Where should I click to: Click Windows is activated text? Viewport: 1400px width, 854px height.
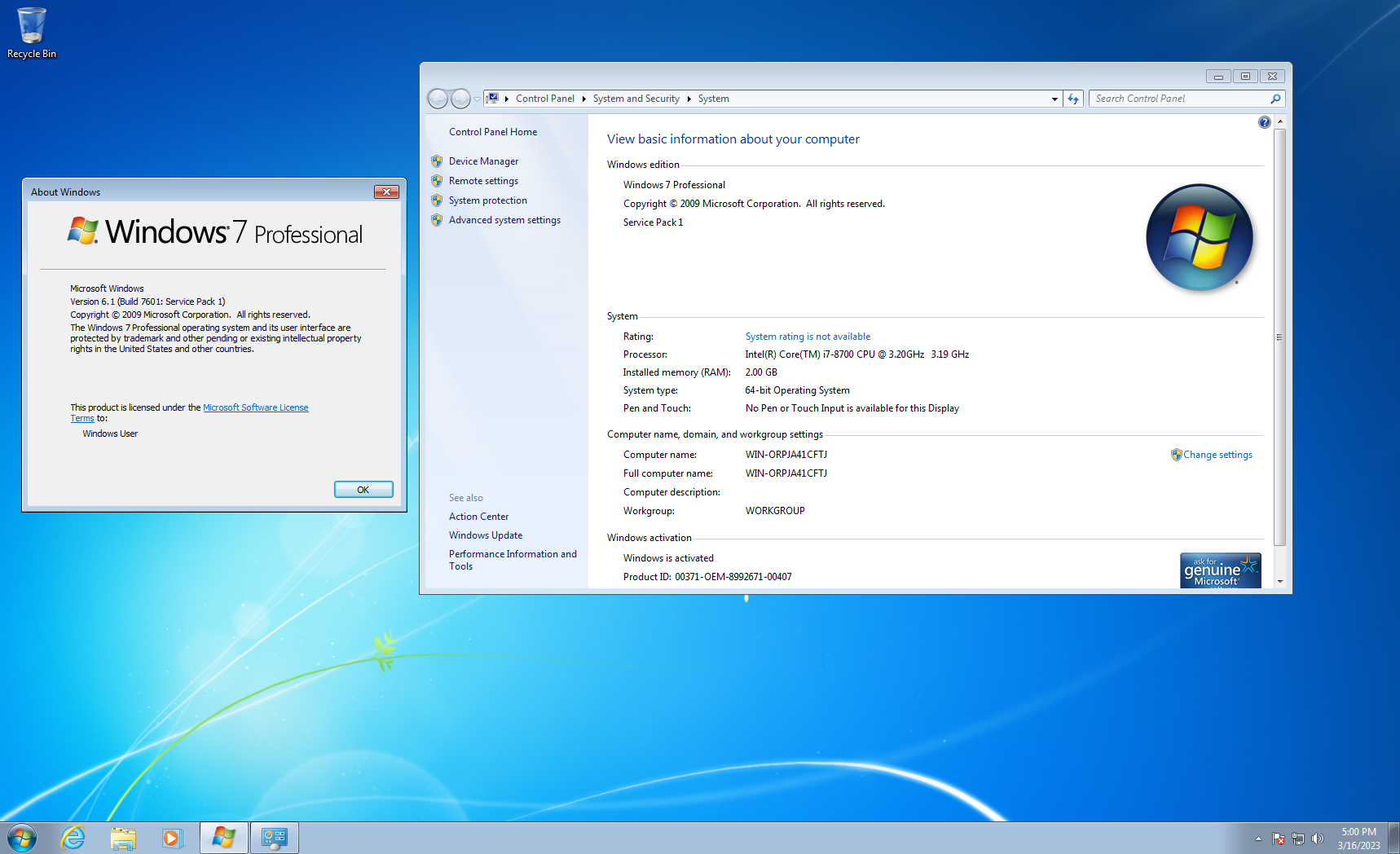[668, 558]
